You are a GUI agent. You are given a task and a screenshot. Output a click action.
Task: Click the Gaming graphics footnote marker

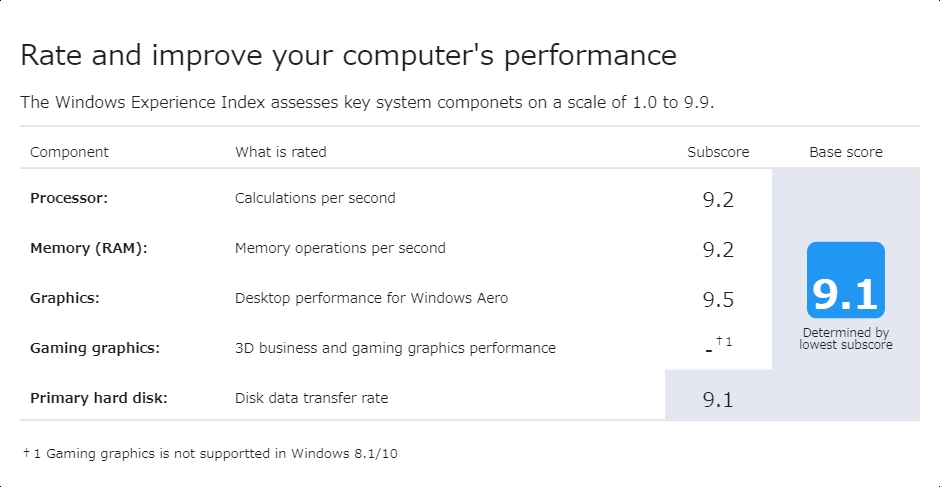(x=725, y=343)
